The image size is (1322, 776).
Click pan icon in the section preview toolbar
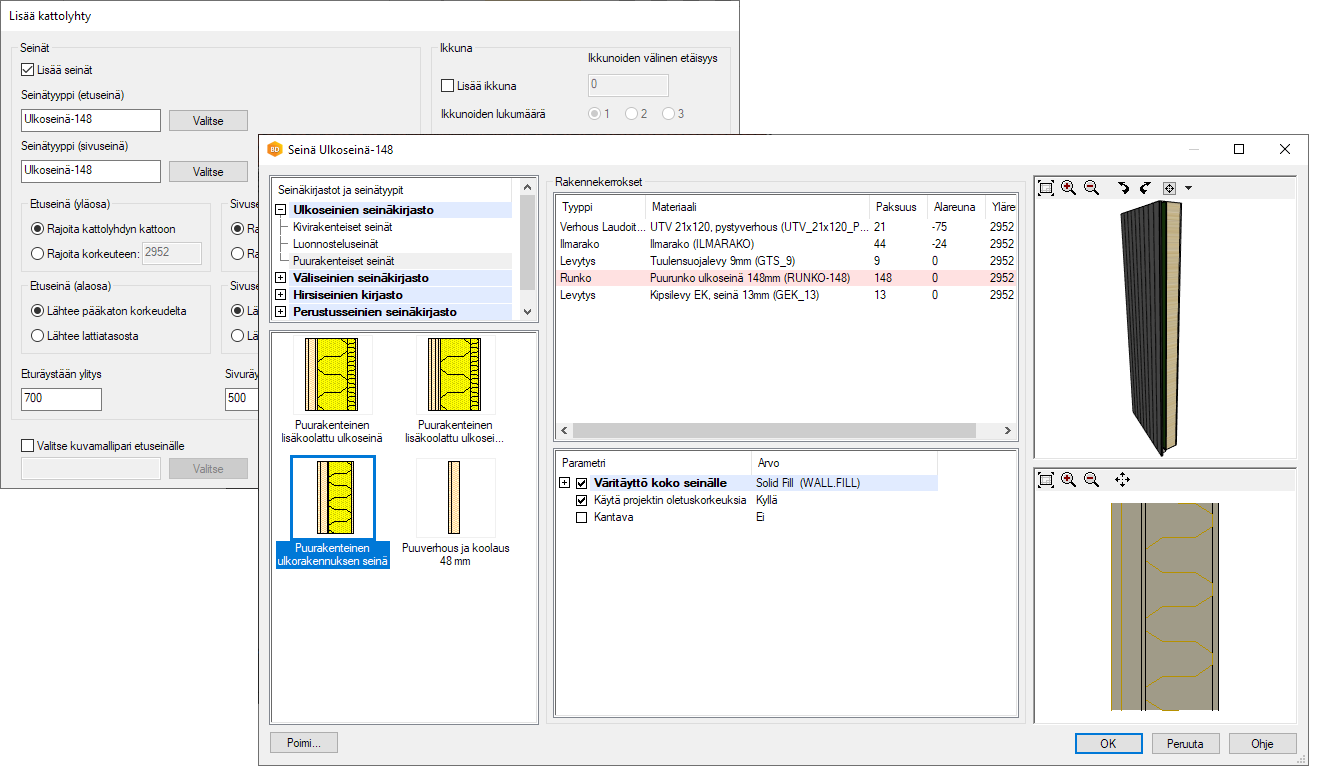pos(1122,480)
